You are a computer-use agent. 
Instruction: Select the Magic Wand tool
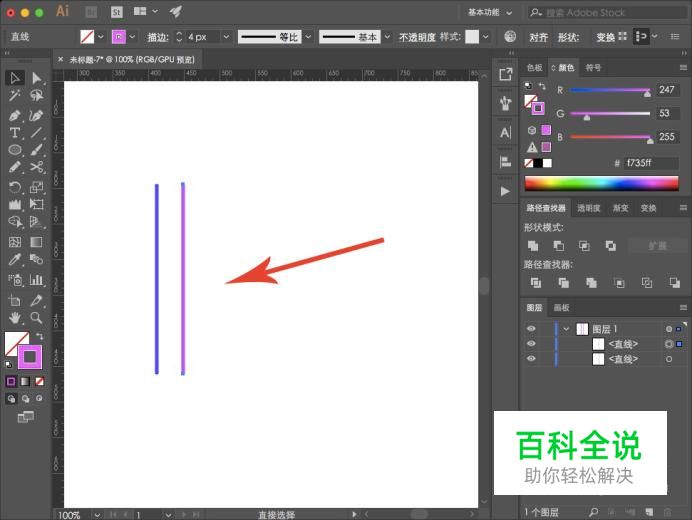tap(15, 96)
